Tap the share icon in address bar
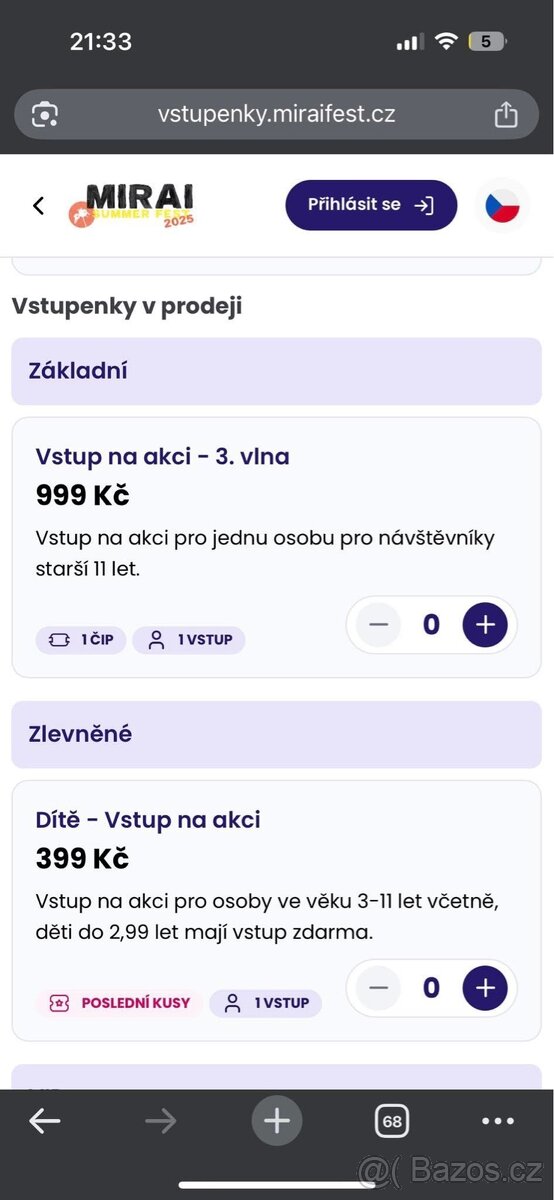This screenshot has height=1200, width=554. 506,114
